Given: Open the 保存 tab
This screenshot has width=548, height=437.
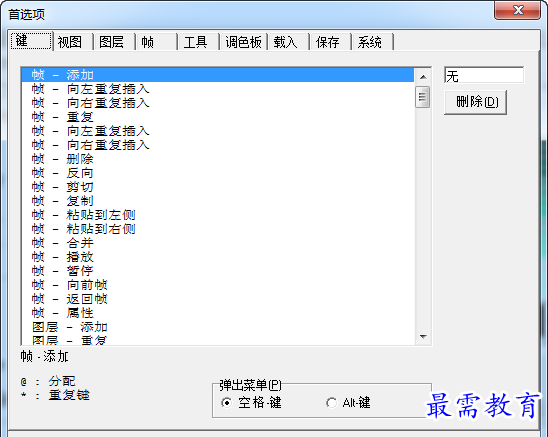Looking at the screenshot, I should (331, 42).
